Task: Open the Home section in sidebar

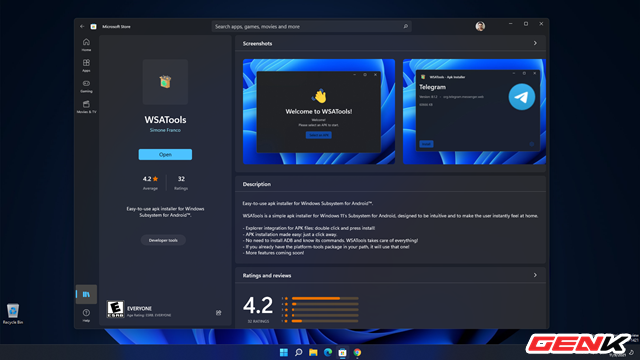Action: coord(86,44)
